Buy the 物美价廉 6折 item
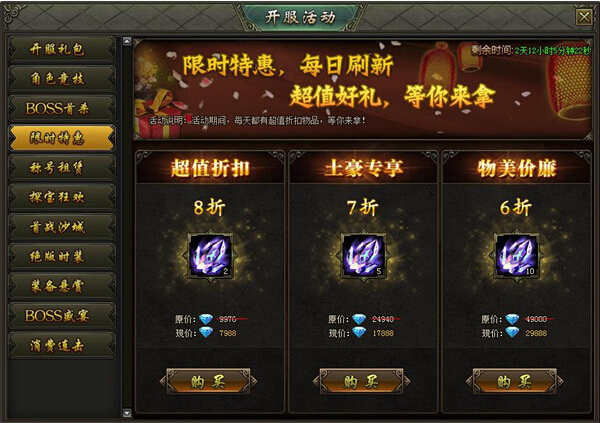This screenshot has height=423, width=600. click(x=515, y=381)
